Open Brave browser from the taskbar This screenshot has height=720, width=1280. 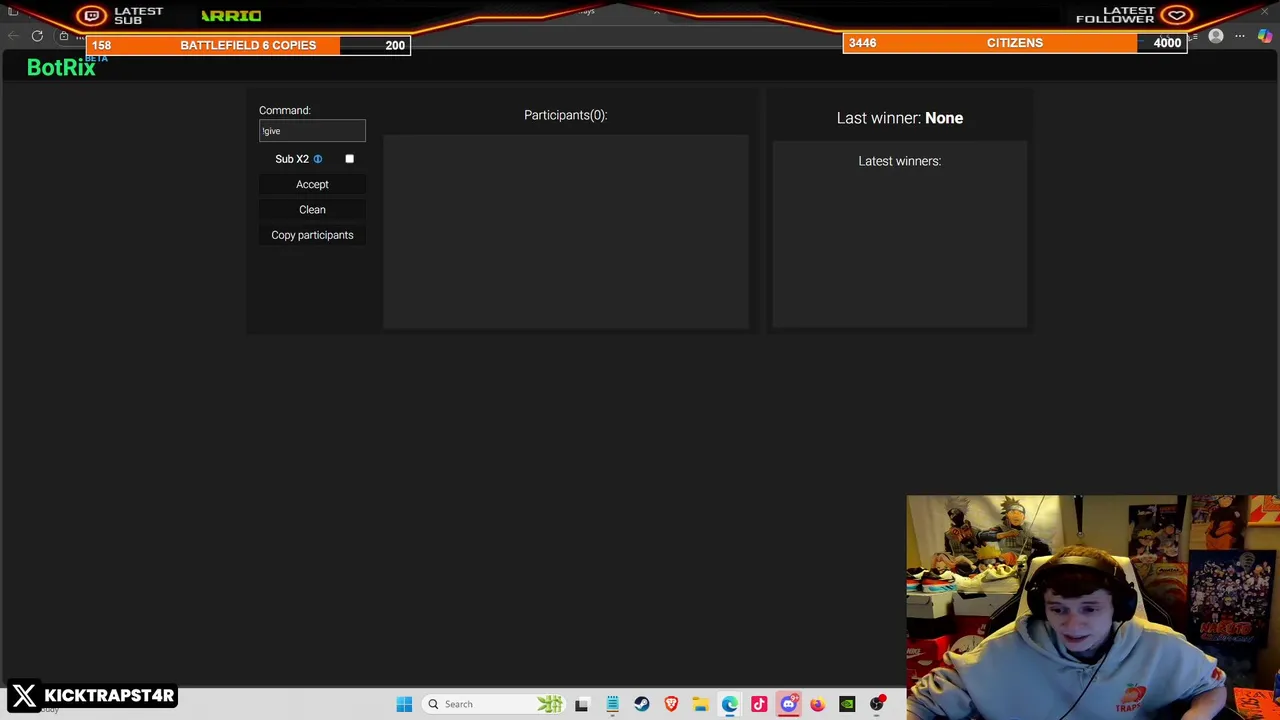(x=671, y=704)
